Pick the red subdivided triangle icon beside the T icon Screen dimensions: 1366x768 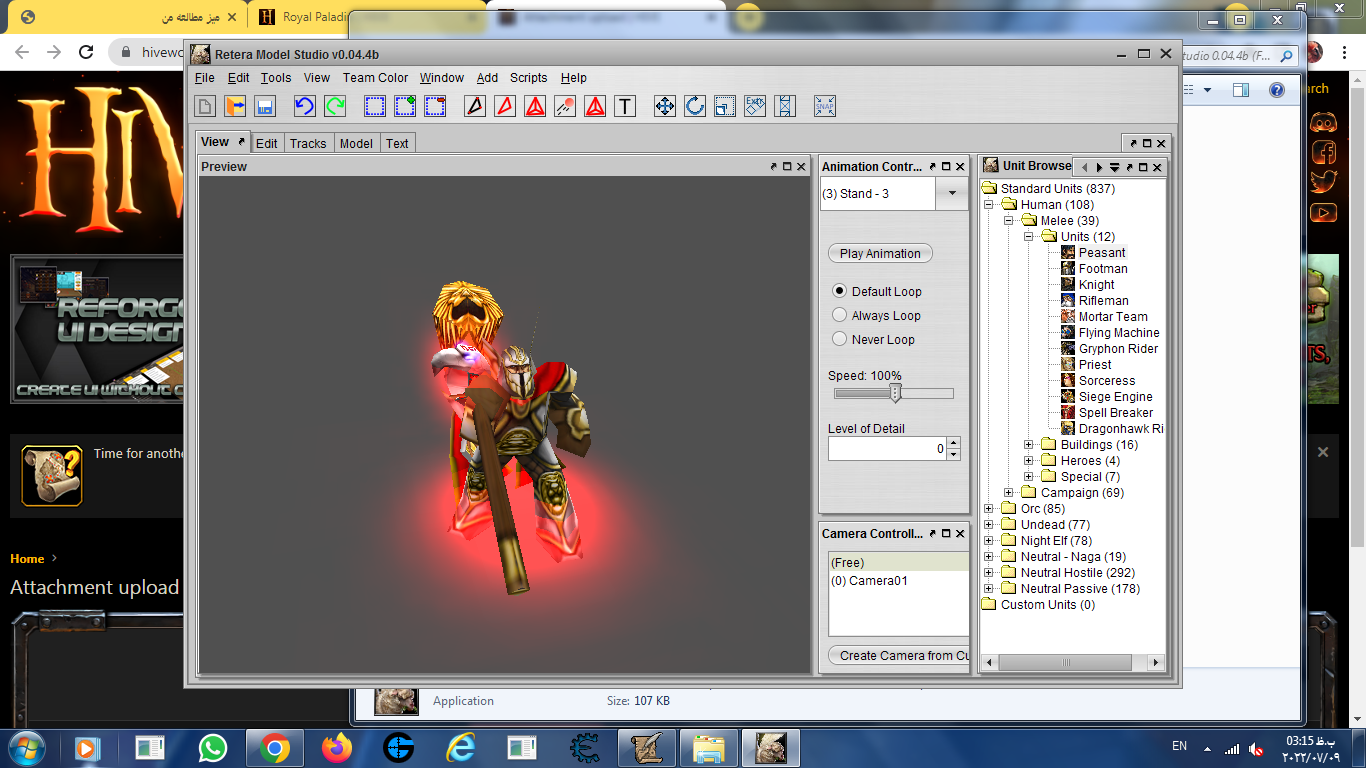click(x=595, y=106)
